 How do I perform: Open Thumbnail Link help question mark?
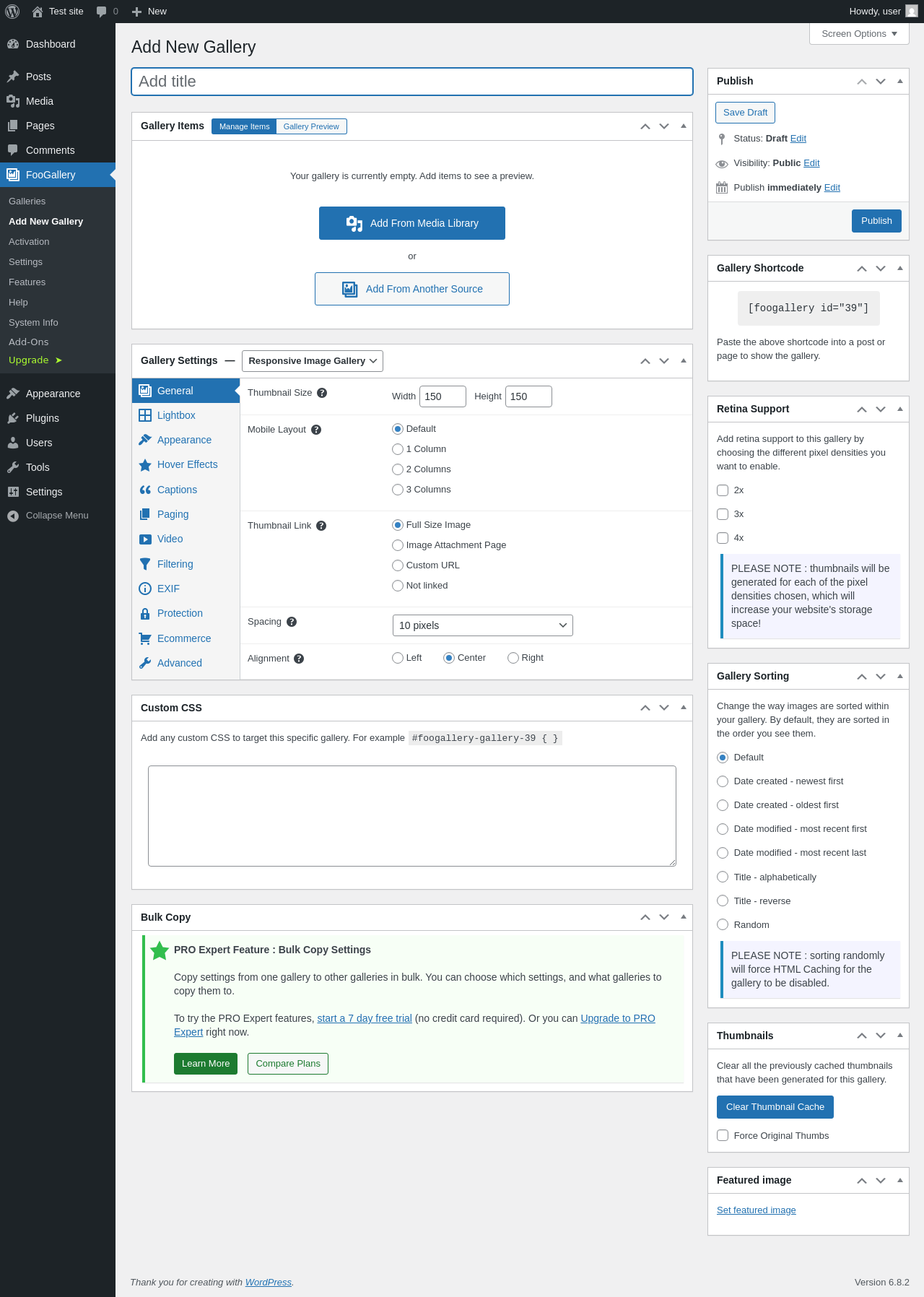(x=321, y=526)
